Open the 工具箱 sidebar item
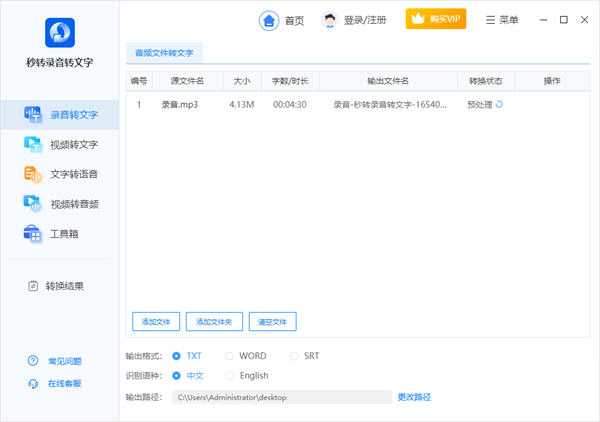 (x=60, y=233)
